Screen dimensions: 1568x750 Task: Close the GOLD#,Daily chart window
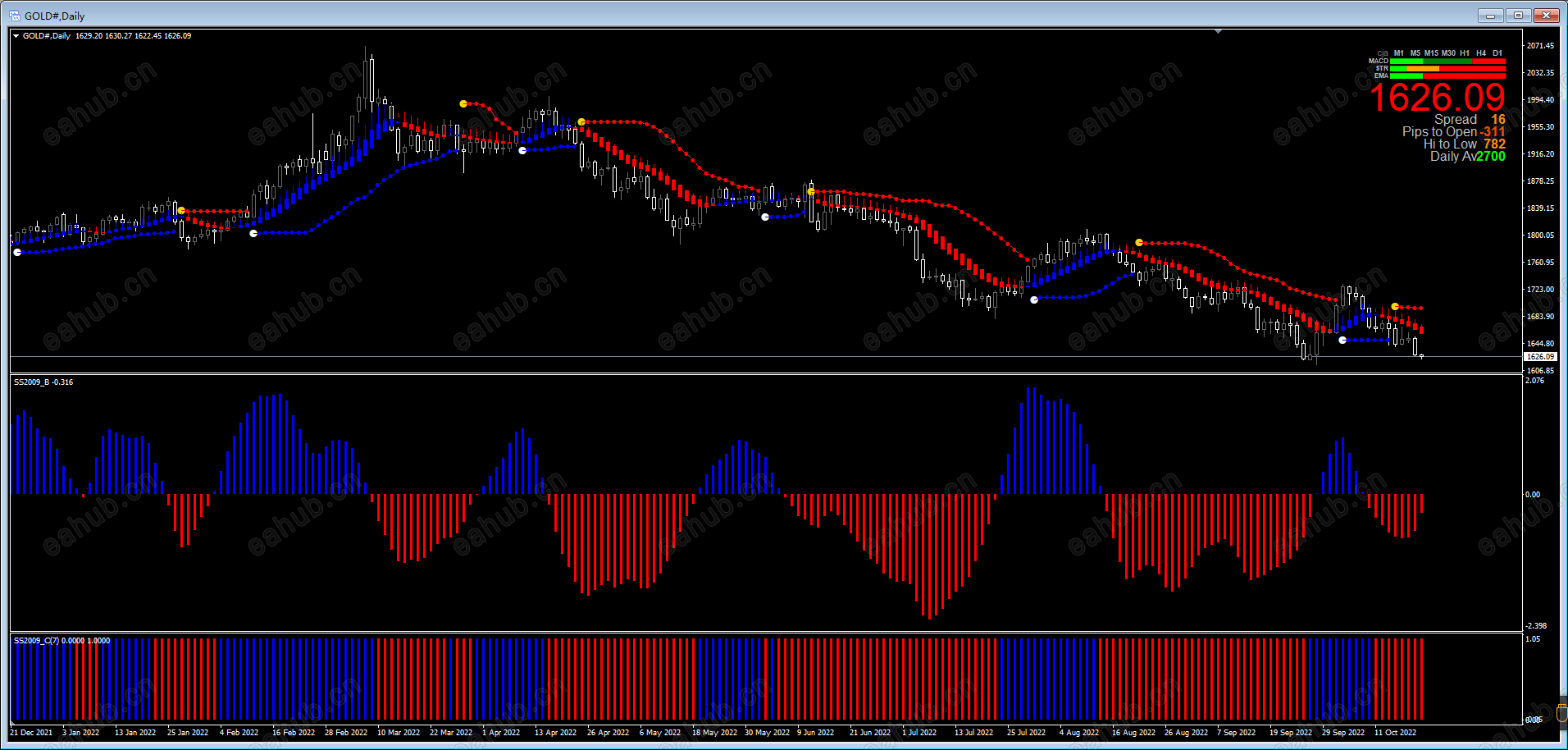pos(1546,16)
